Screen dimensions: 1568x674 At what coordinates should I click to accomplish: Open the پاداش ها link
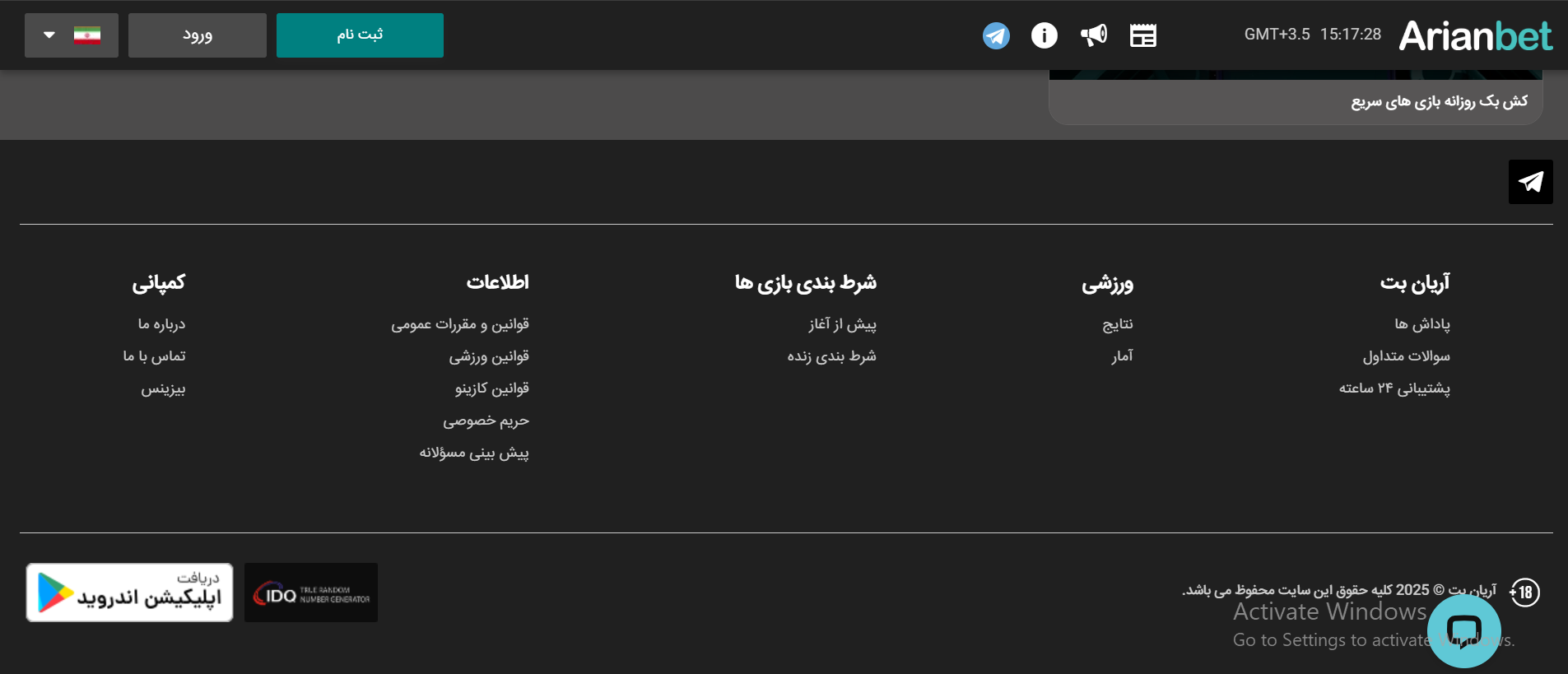(1422, 324)
